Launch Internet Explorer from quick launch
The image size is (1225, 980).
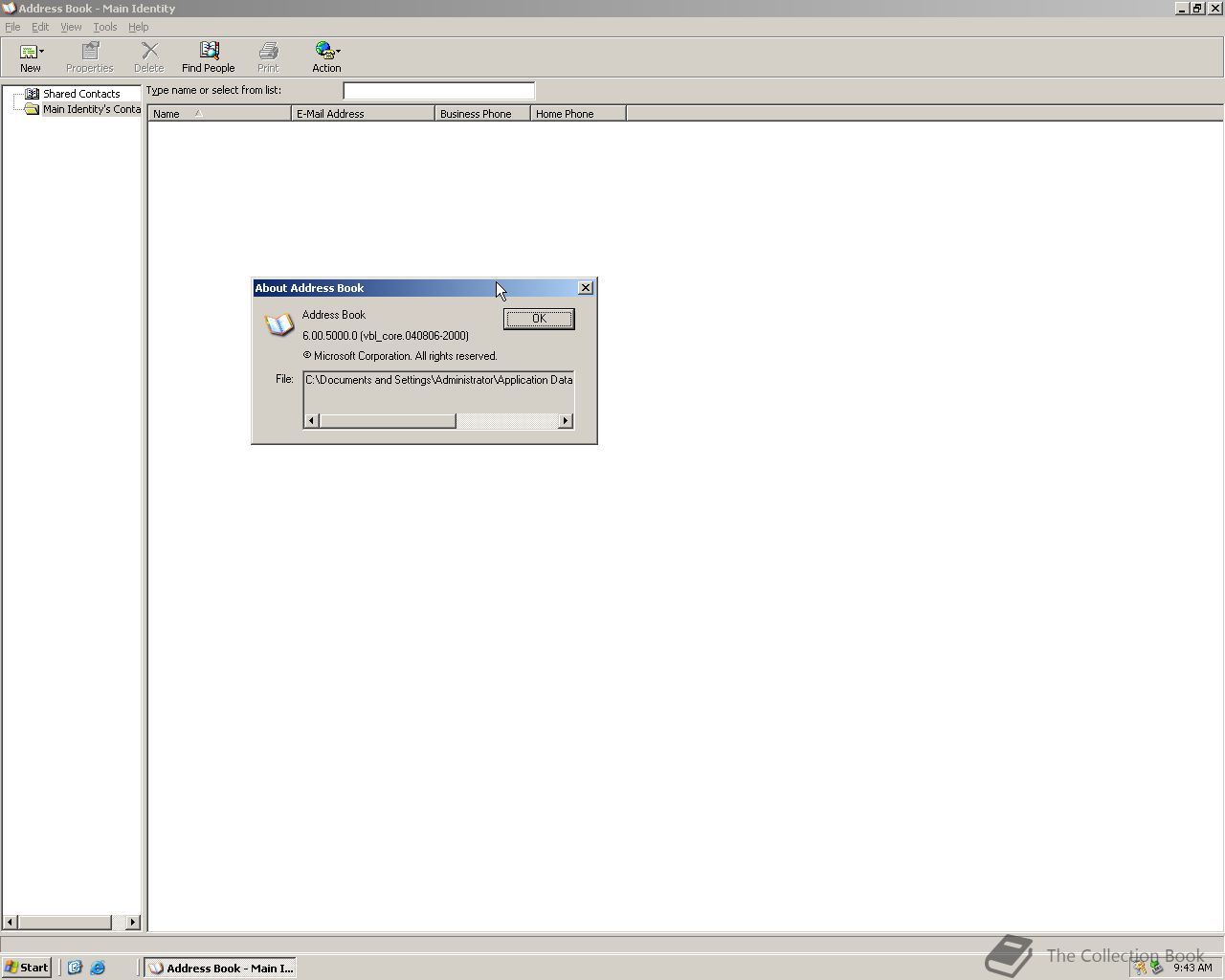(98, 968)
